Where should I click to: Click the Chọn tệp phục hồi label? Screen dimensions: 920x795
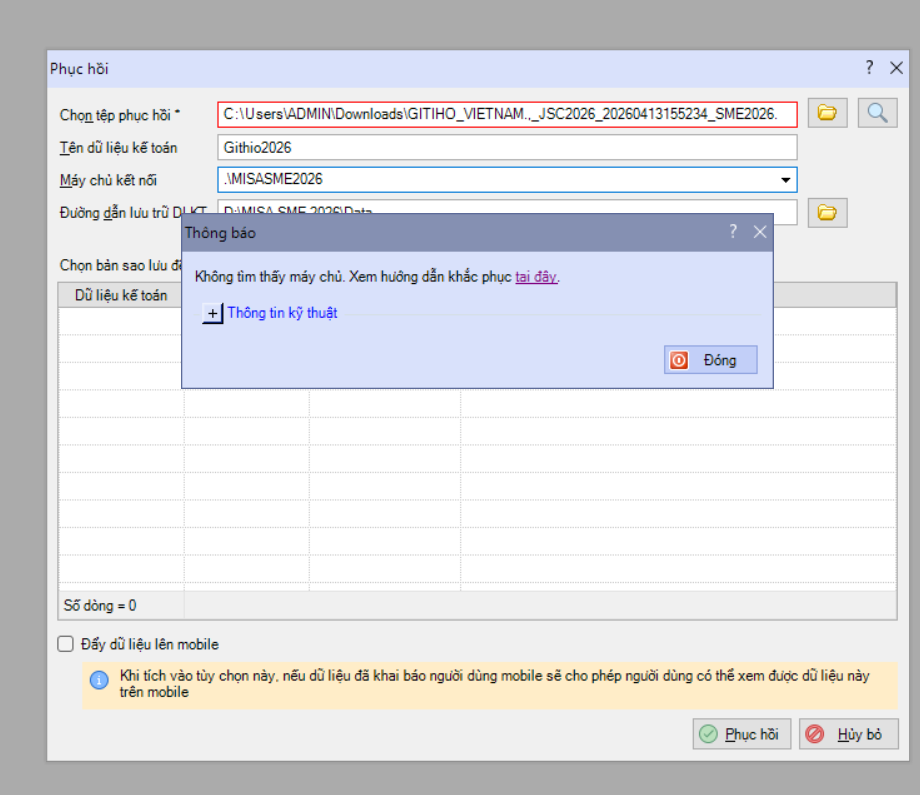[x=120, y=115]
